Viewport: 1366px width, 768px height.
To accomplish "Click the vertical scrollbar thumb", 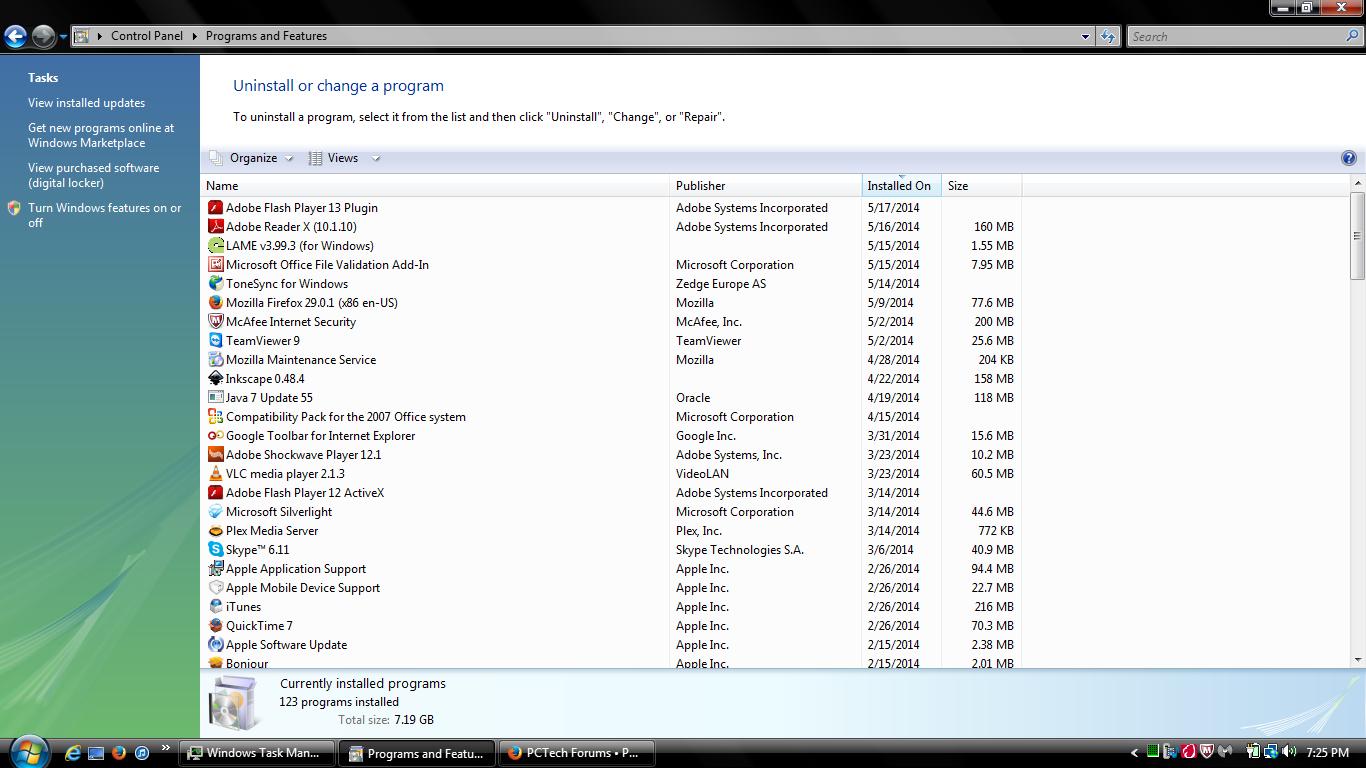I will pyautogui.click(x=1357, y=236).
